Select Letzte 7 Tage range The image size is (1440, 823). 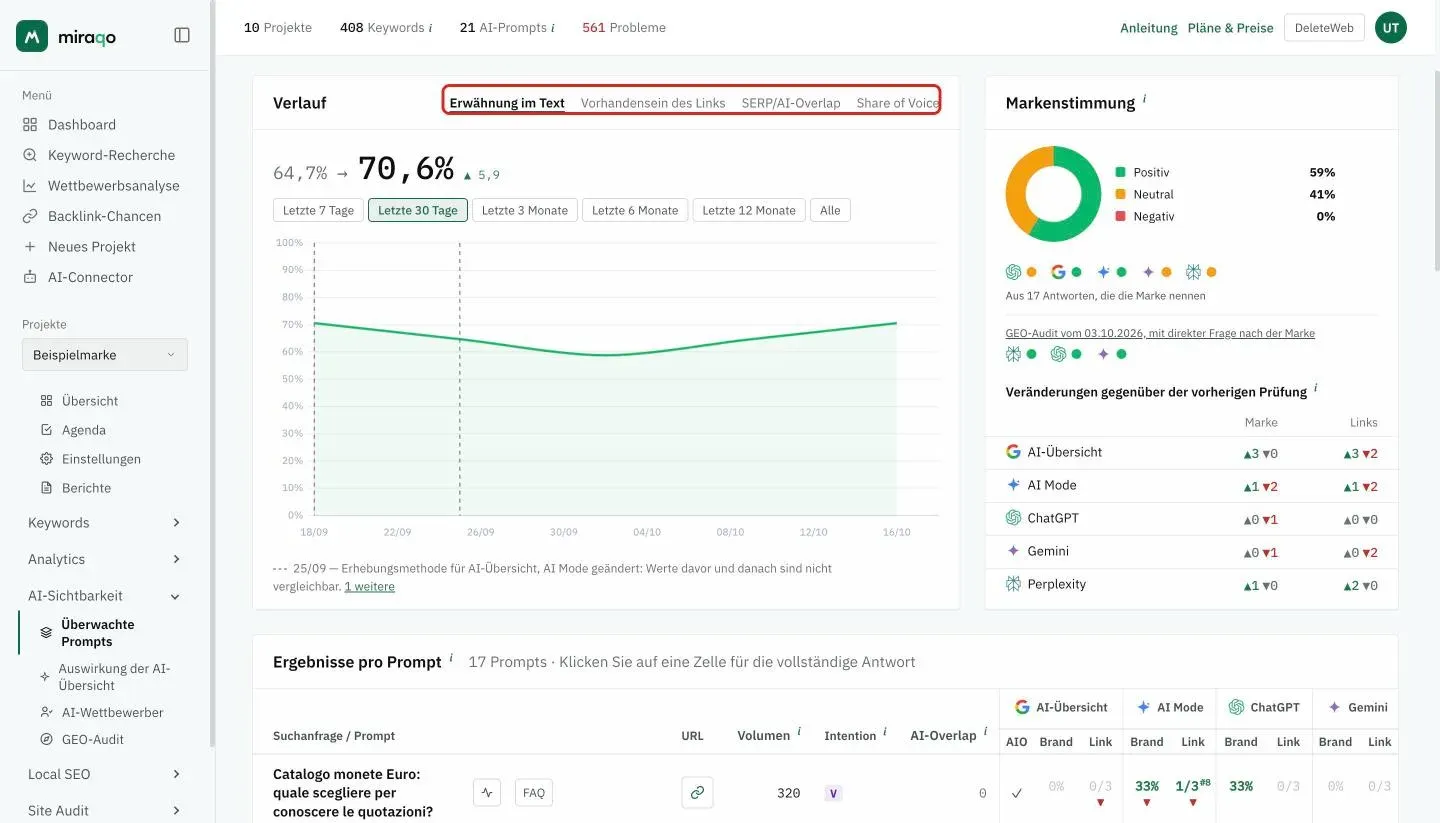(x=318, y=210)
